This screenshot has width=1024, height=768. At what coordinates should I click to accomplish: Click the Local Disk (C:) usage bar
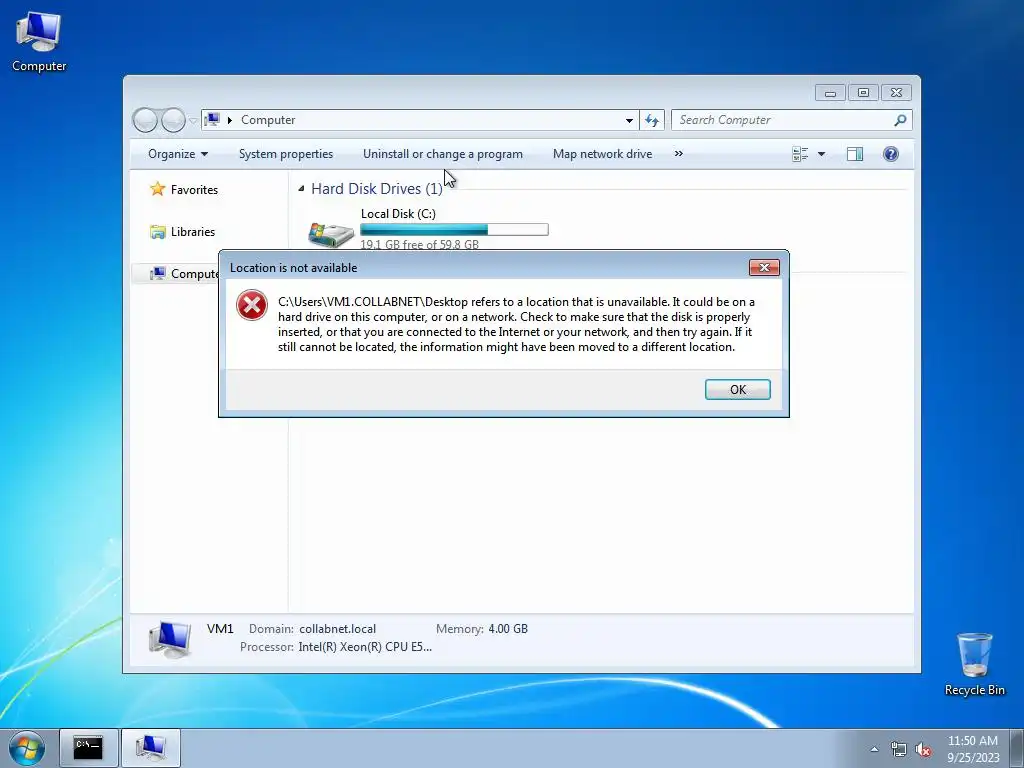(454, 229)
